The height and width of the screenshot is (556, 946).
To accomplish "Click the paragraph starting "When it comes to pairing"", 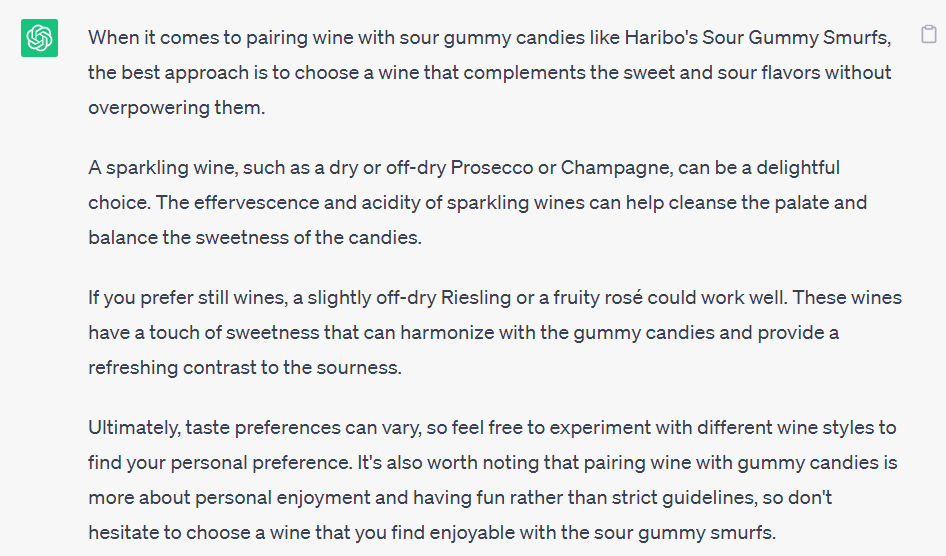I will point(490,72).
